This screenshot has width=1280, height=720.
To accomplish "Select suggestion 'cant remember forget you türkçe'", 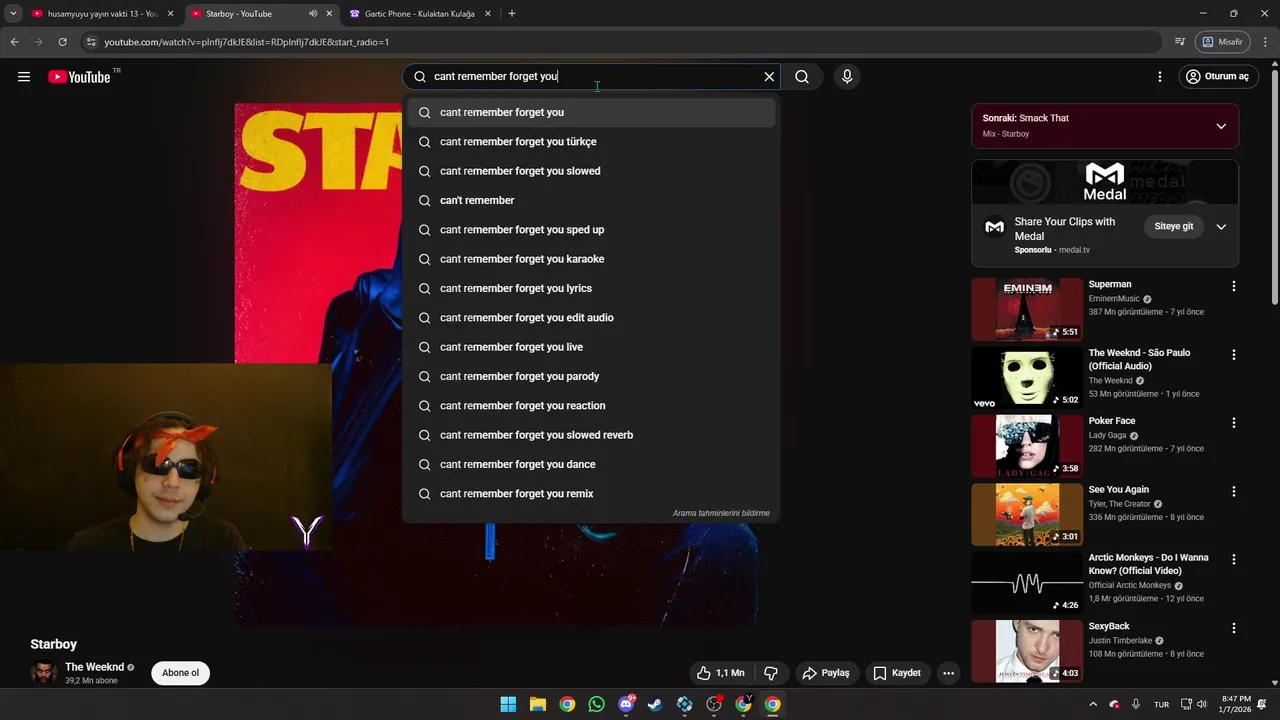I will (x=591, y=142).
